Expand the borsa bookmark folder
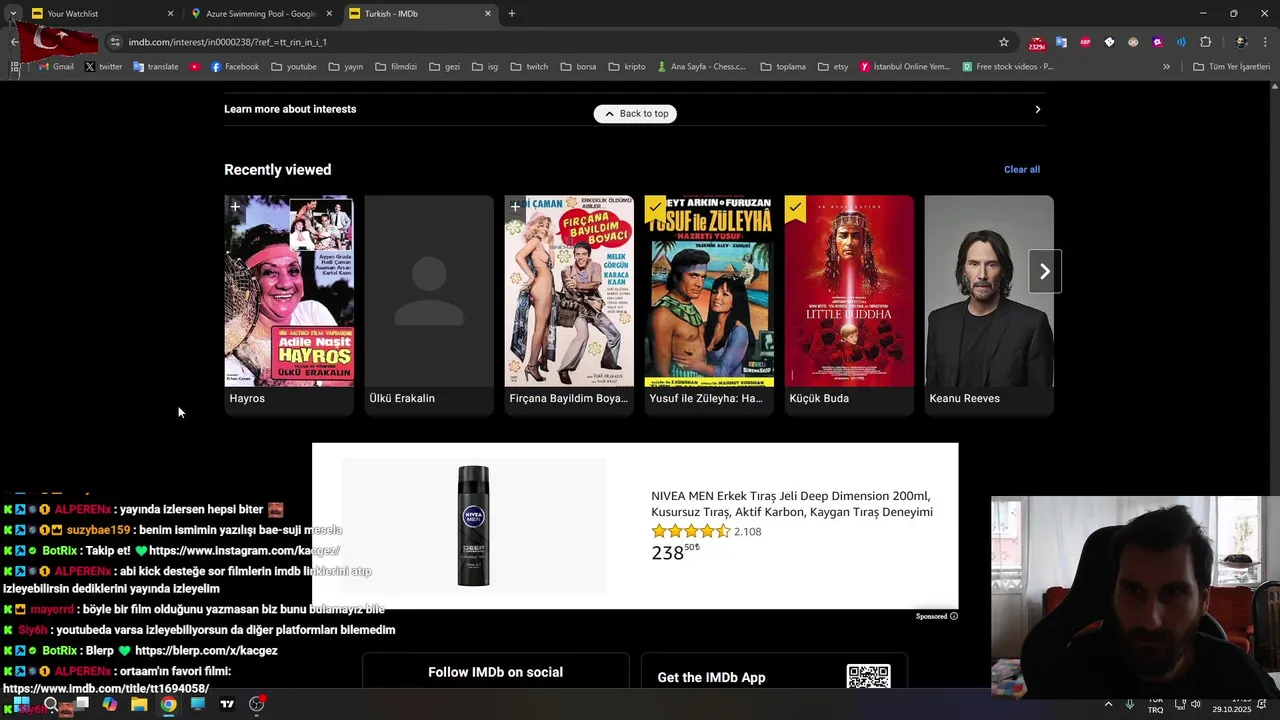 coord(577,67)
